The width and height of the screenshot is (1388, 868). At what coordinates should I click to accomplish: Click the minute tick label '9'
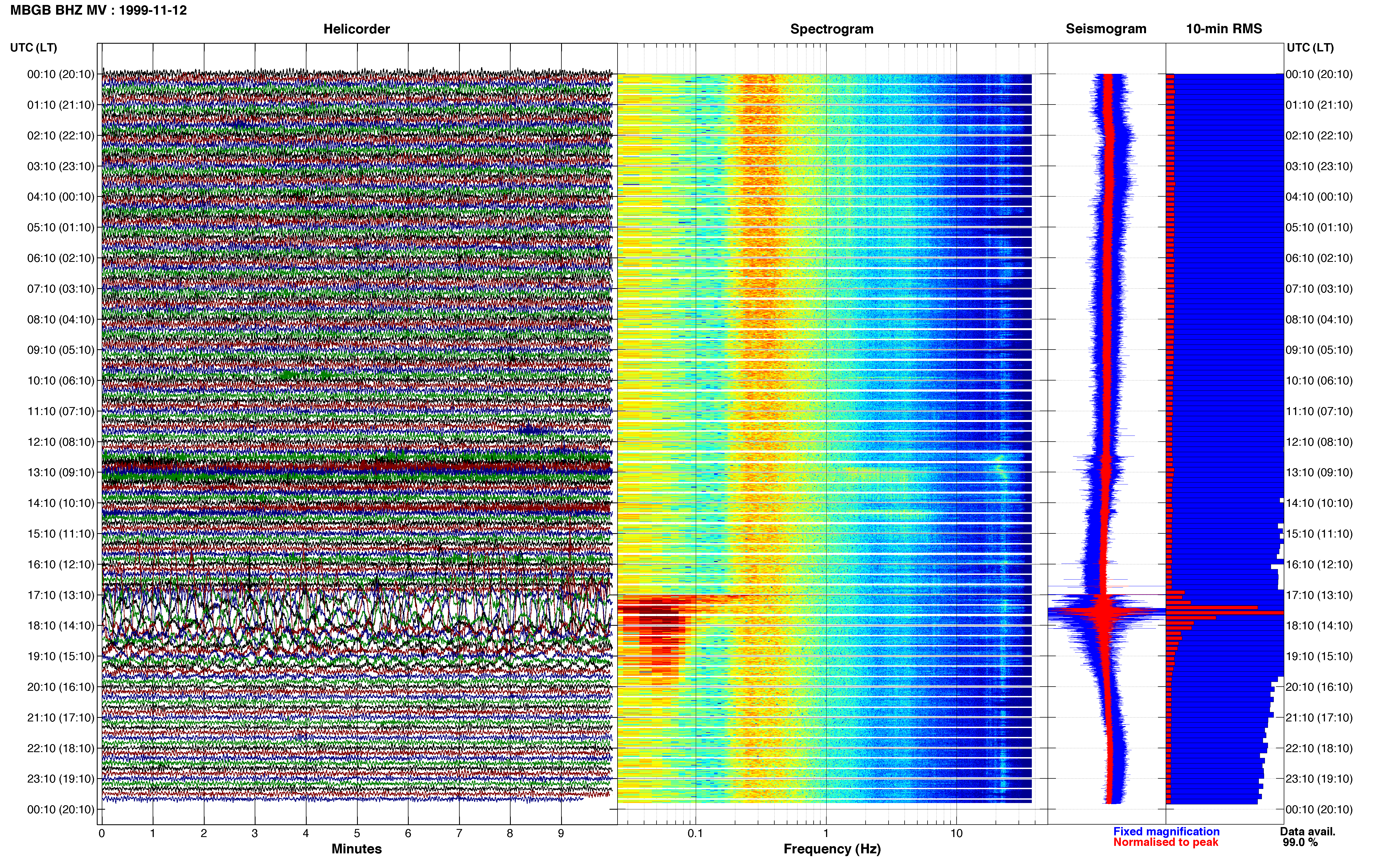561,833
